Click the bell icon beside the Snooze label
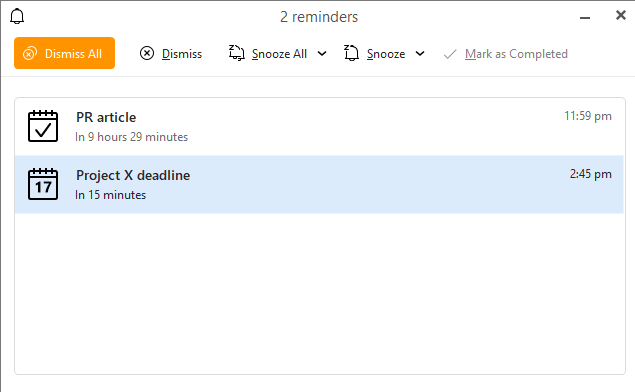 click(351, 53)
